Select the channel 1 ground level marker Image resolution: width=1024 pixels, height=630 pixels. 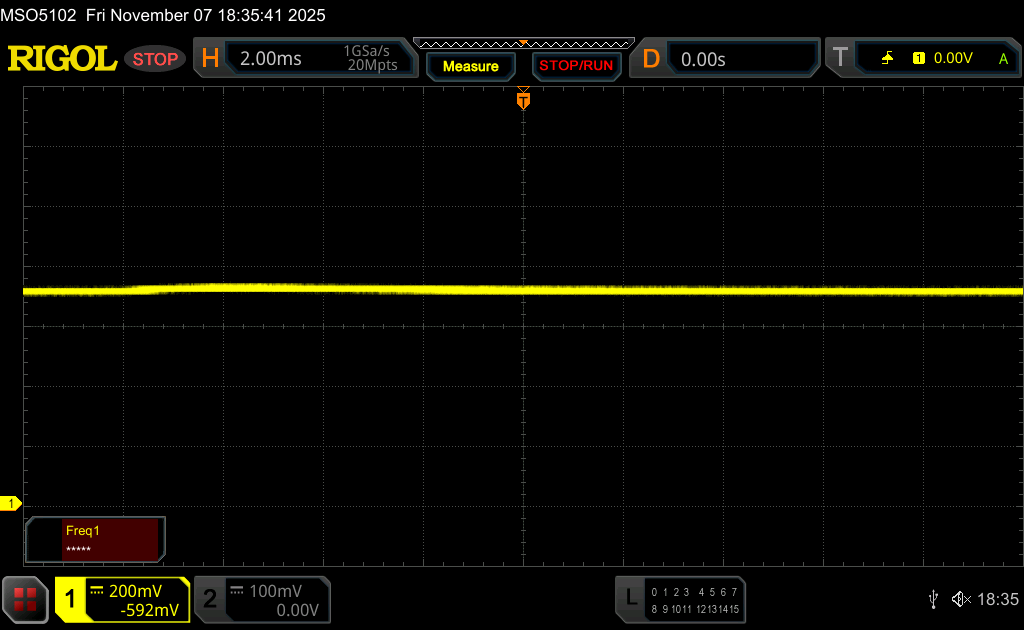(13, 503)
